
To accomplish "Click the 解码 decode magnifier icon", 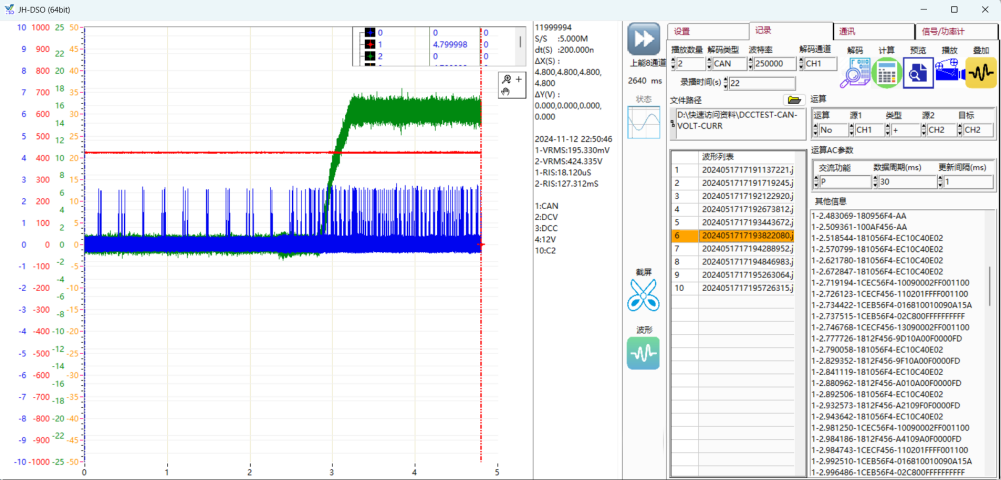I will pyautogui.click(x=856, y=73).
